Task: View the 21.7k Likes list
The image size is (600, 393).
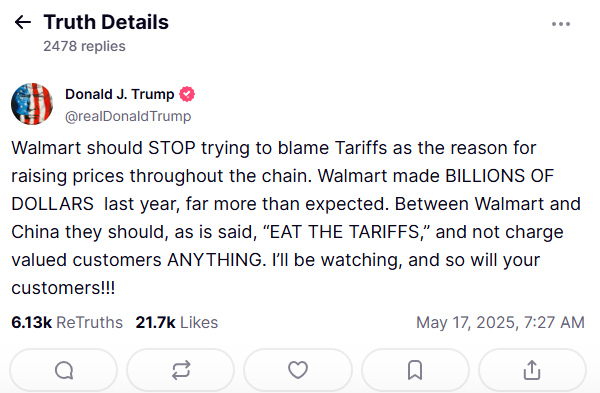Action: (x=177, y=323)
